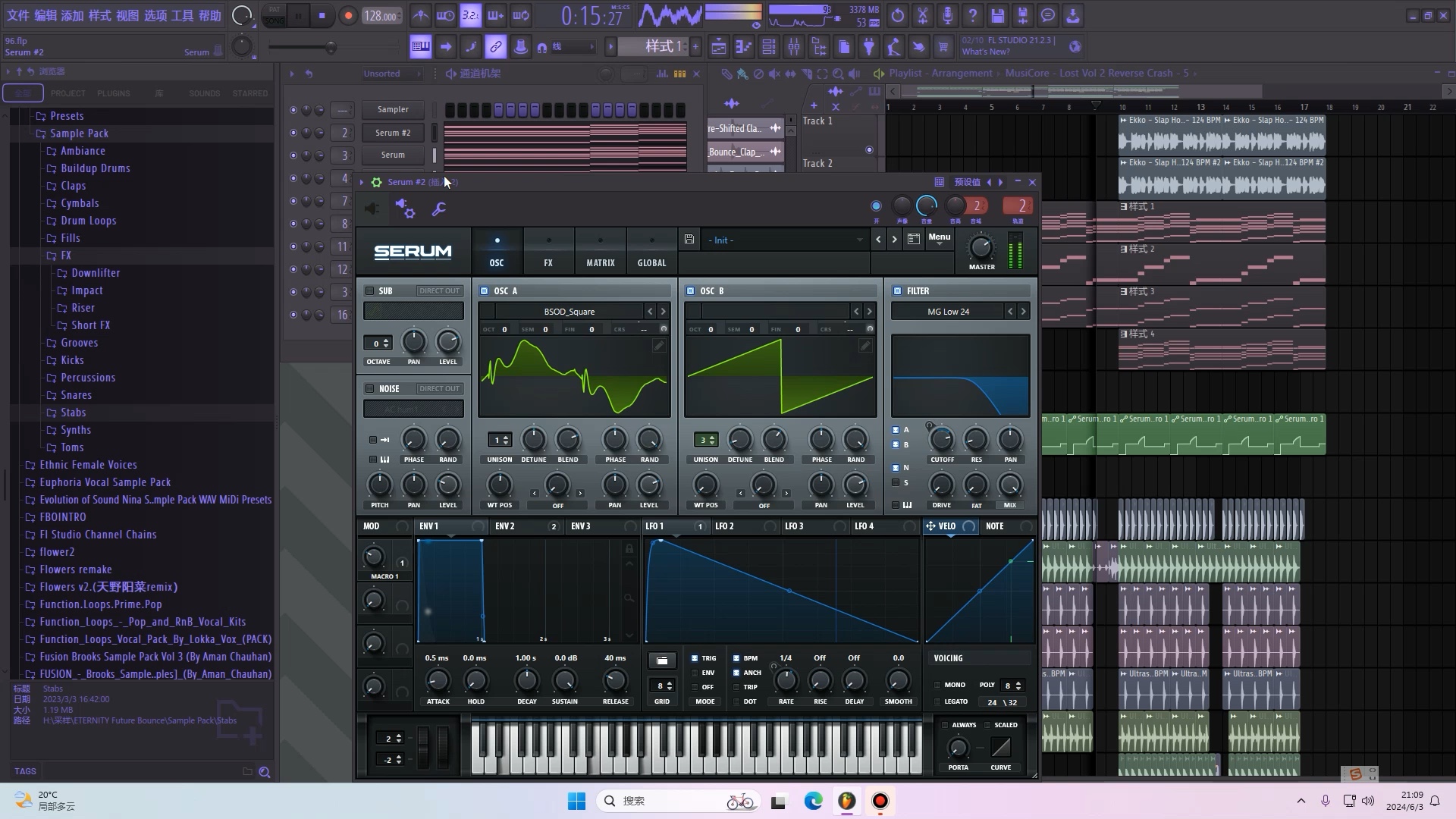Adjust the Serum MASTER volume knob
This screenshot has width=1456, height=819.
pos(981,247)
